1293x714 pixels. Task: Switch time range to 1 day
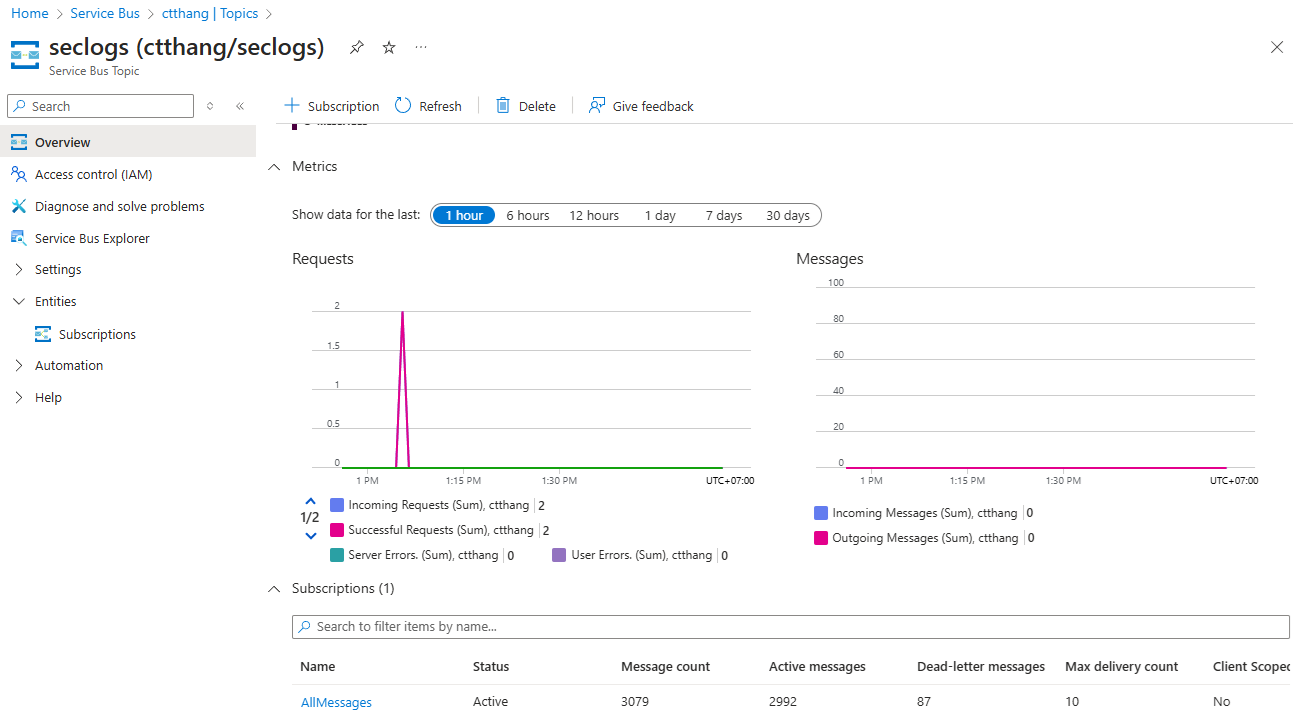(660, 215)
